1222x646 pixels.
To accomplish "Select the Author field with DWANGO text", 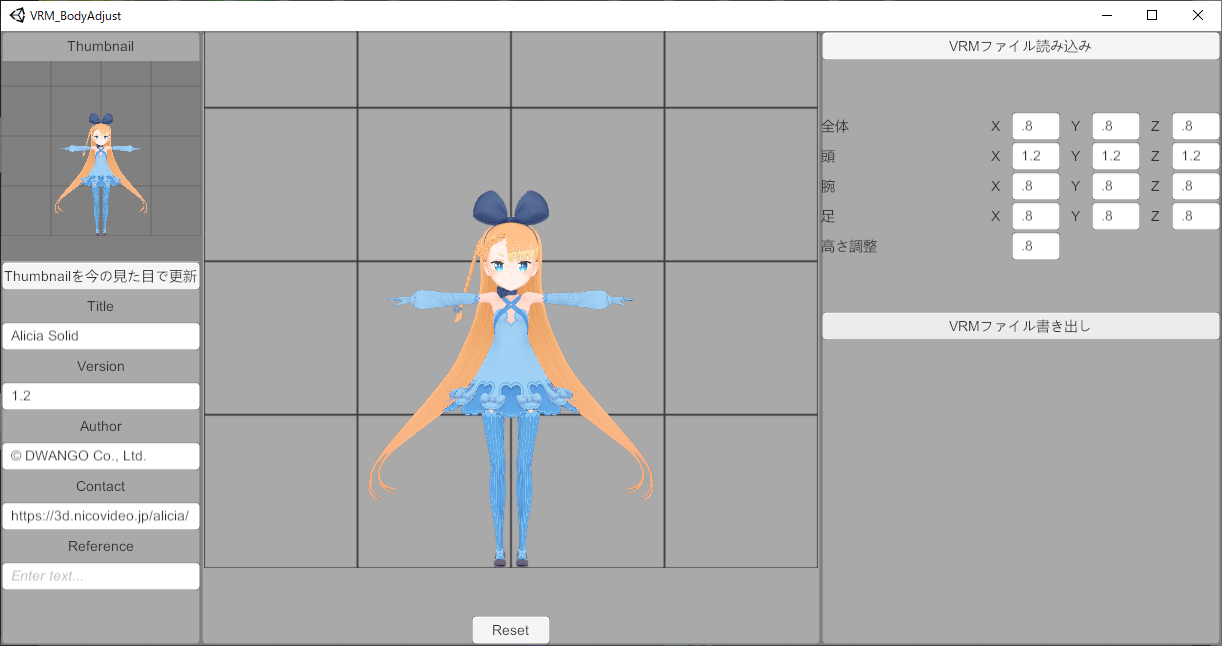I will point(101,456).
